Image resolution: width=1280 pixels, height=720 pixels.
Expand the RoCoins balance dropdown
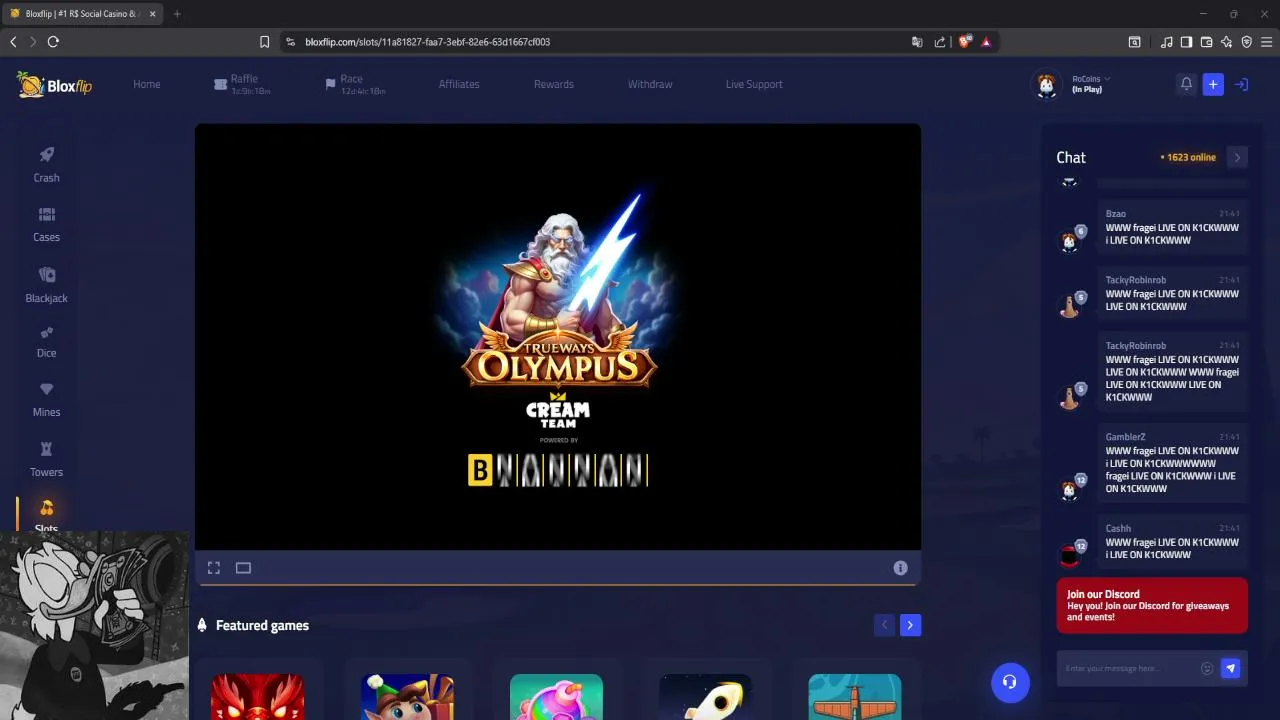(1092, 79)
